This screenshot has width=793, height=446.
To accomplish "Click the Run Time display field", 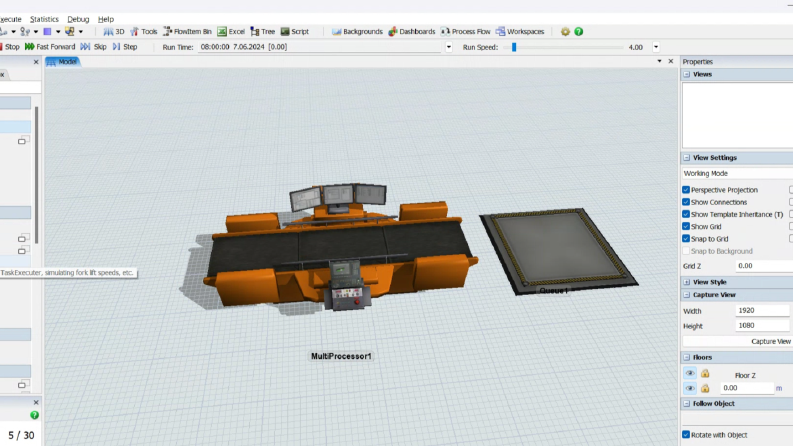I will [321, 47].
